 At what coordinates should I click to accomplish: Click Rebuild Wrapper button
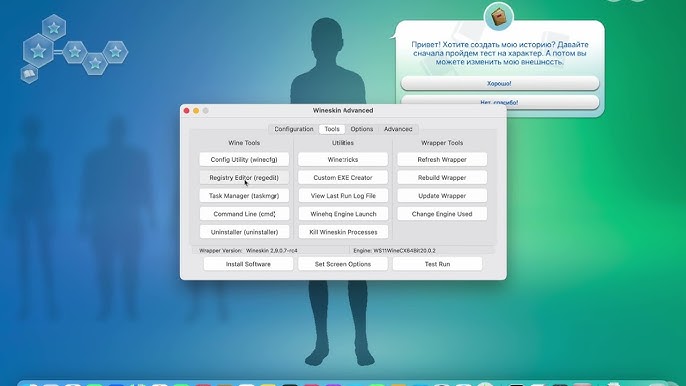tap(442, 178)
